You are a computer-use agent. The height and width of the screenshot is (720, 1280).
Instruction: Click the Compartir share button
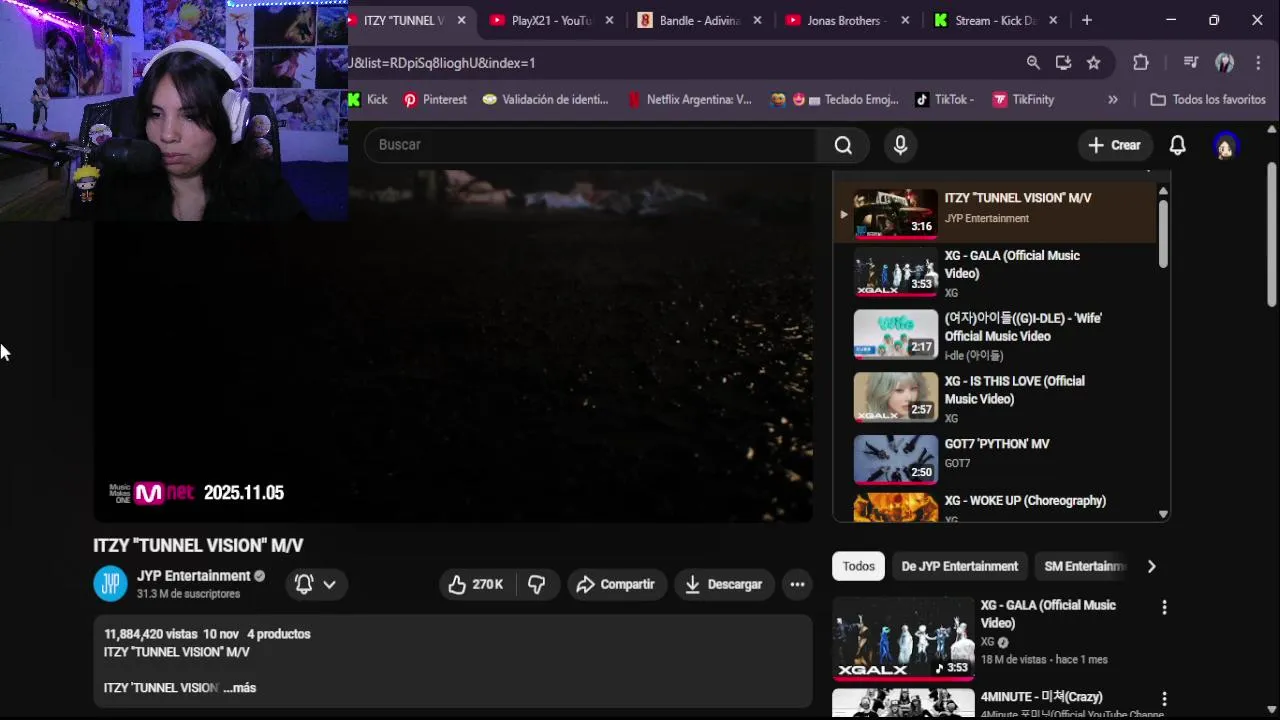pyautogui.click(x=615, y=584)
